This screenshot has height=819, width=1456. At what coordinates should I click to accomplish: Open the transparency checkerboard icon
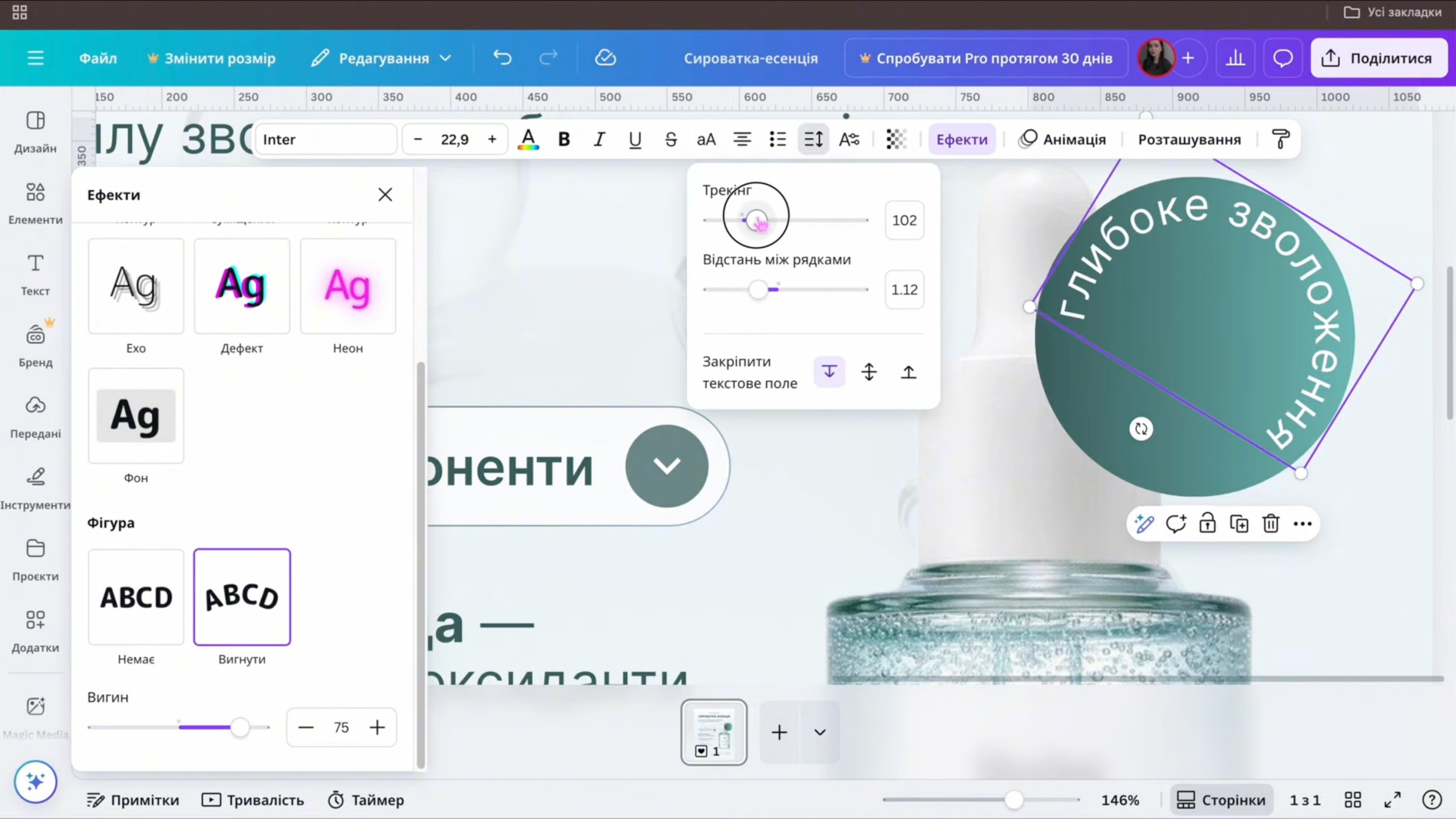(896, 139)
